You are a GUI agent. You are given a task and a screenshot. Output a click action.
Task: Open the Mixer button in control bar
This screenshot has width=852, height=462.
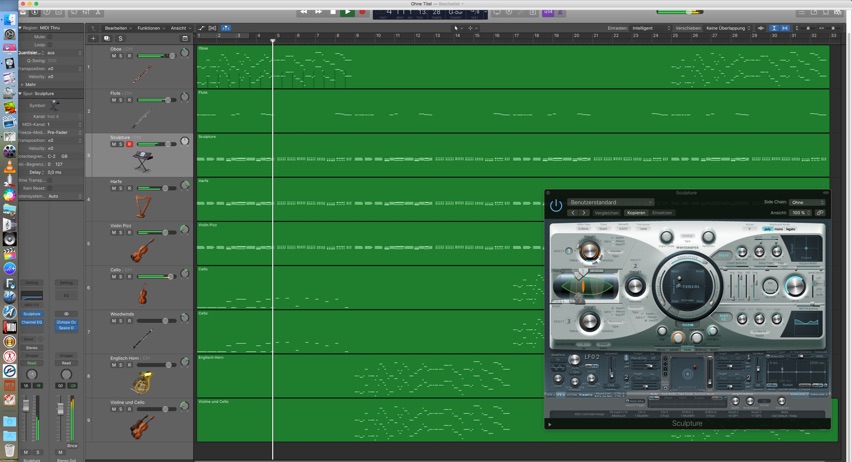(84, 12)
